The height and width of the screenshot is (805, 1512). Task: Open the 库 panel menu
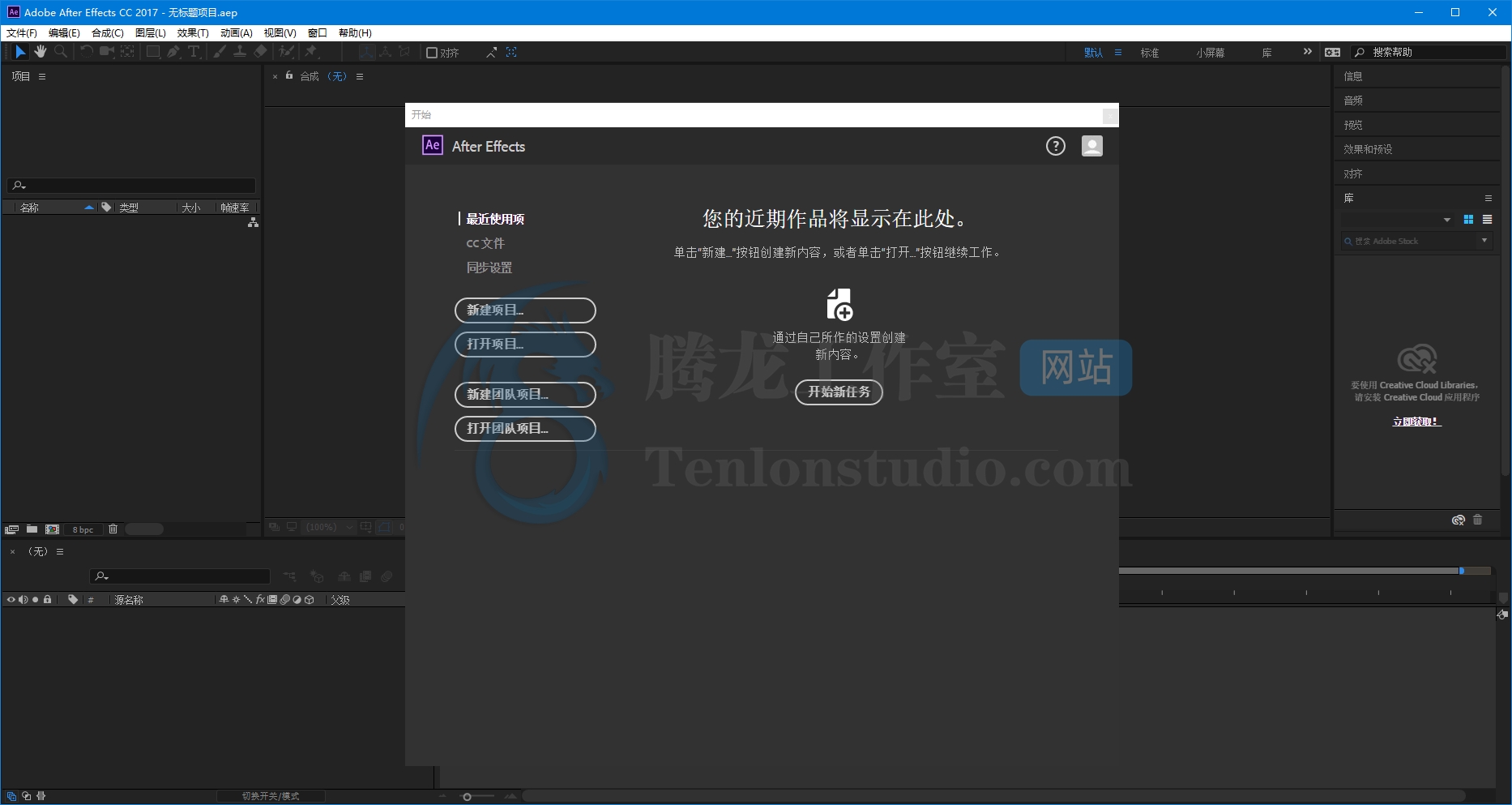(x=1488, y=198)
